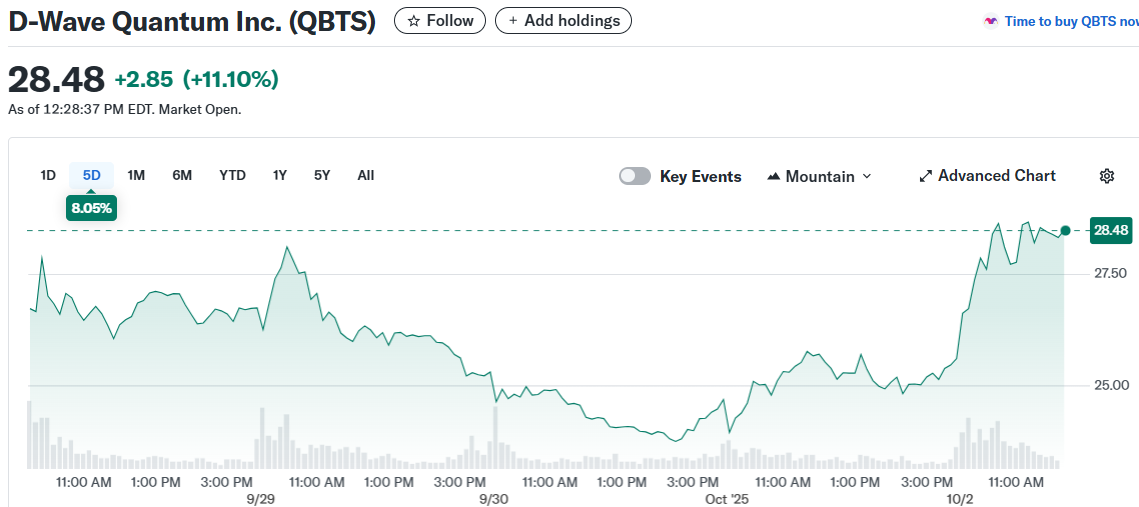Click the expand arrows icon for Advanced Chart
Image resolution: width=1139 pixels, height=507 pixels.
(925, 176)
